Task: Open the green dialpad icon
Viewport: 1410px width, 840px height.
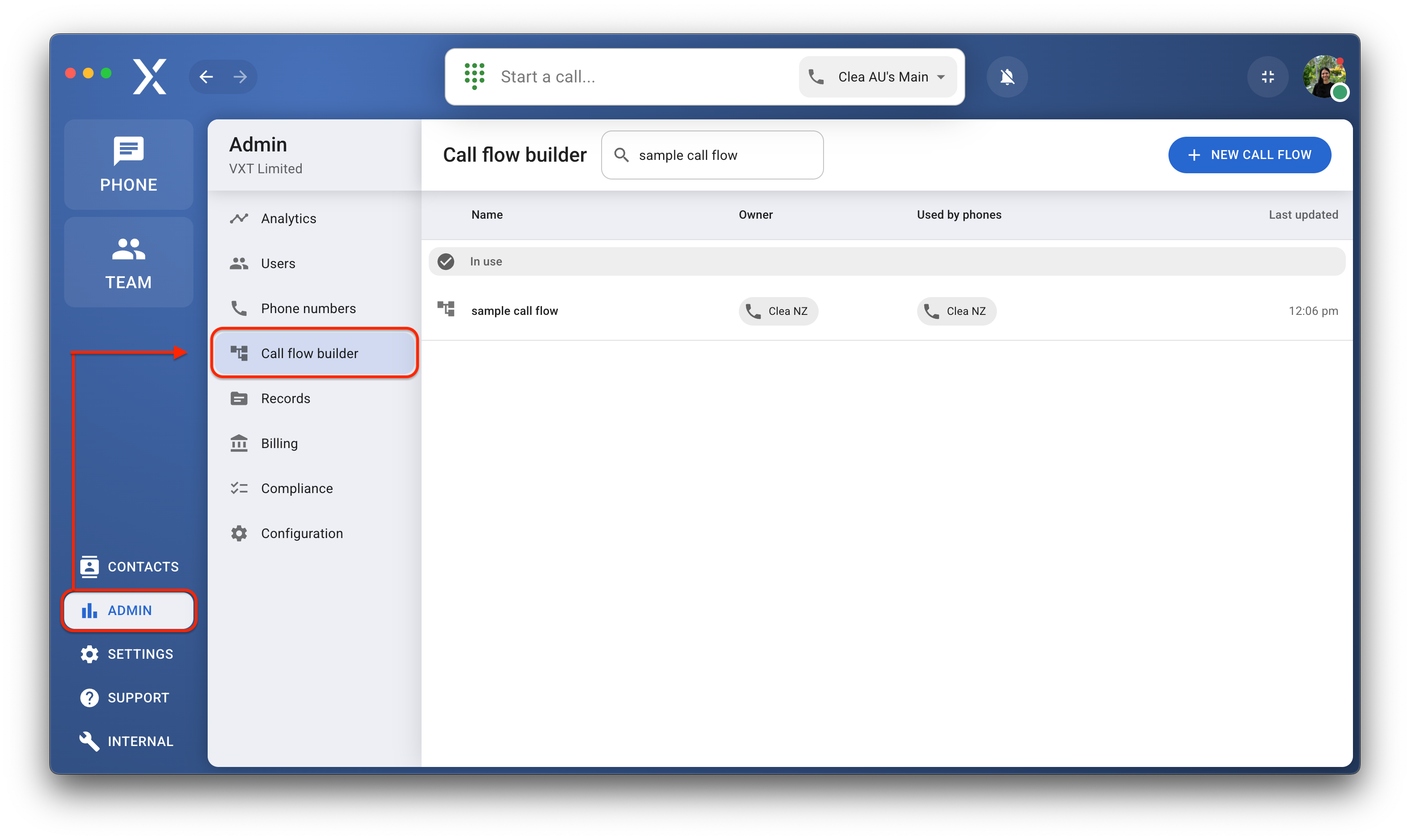Action: click(x=474, y=76)
